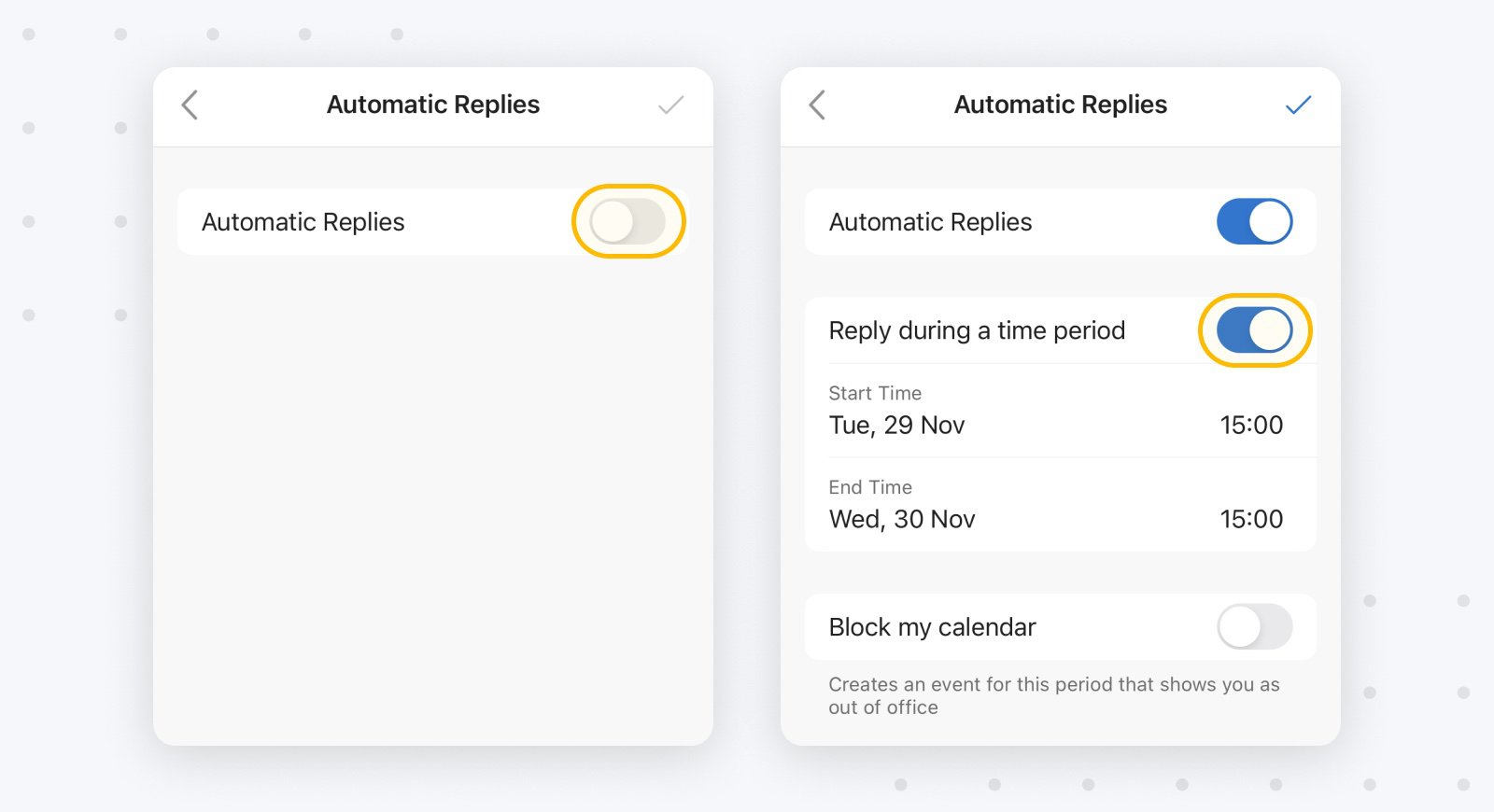Click the left panel Automatic Replies title
Screen dimensions: 1494x812
[x=433, y=105]
